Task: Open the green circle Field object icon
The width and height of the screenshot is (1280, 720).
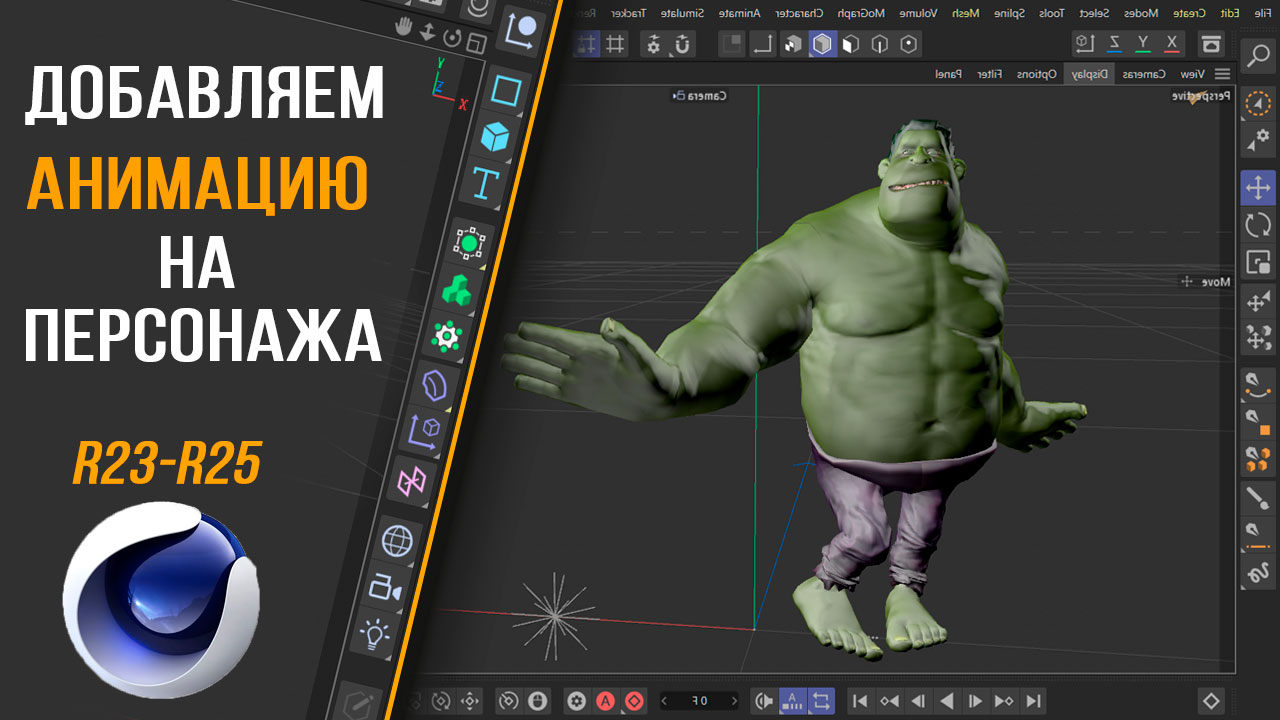Action: pos(469,242)
